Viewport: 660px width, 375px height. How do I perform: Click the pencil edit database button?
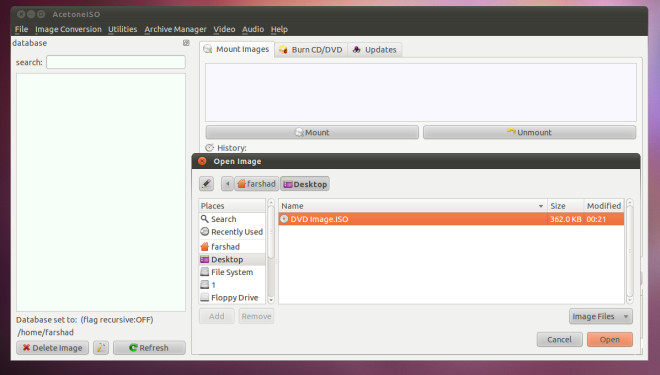click(x=101, y=348)
